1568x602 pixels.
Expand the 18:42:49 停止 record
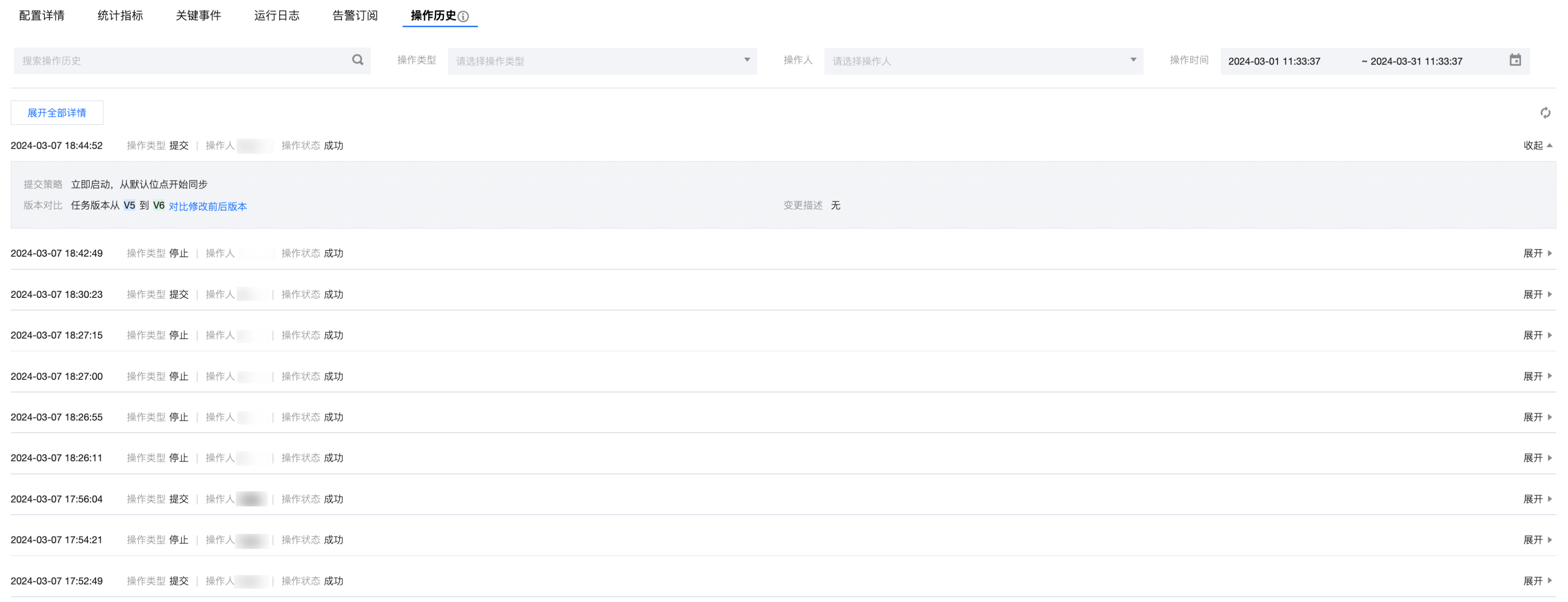click(x=1538, y=253)
